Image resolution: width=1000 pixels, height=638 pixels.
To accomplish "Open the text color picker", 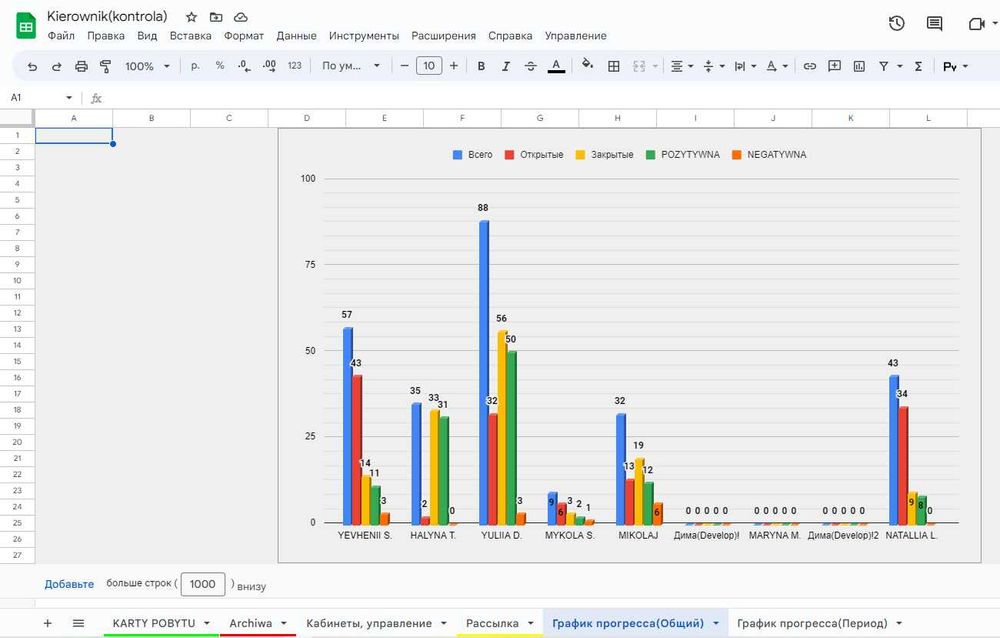I will 556,66.
